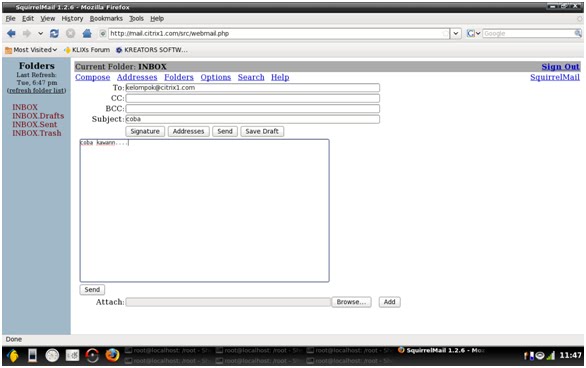Click the site identity icon beside the URL
This screenshot has width=586, height=368.
coord(103,34)
